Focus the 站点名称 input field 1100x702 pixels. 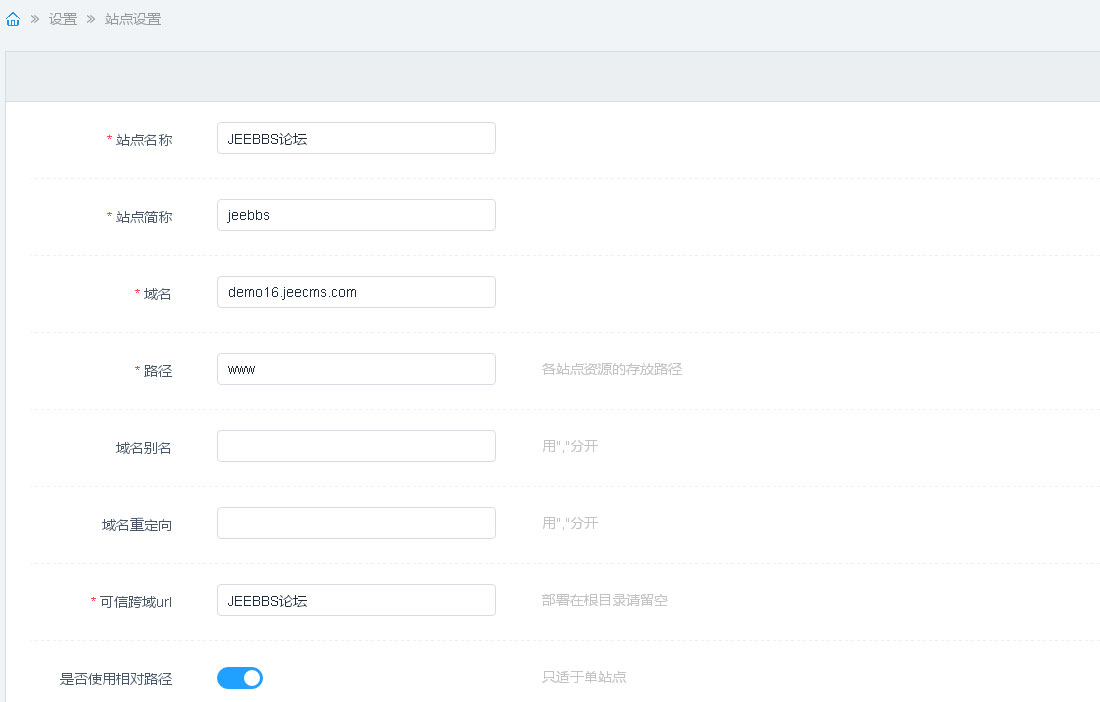click(x=356, y=138)
